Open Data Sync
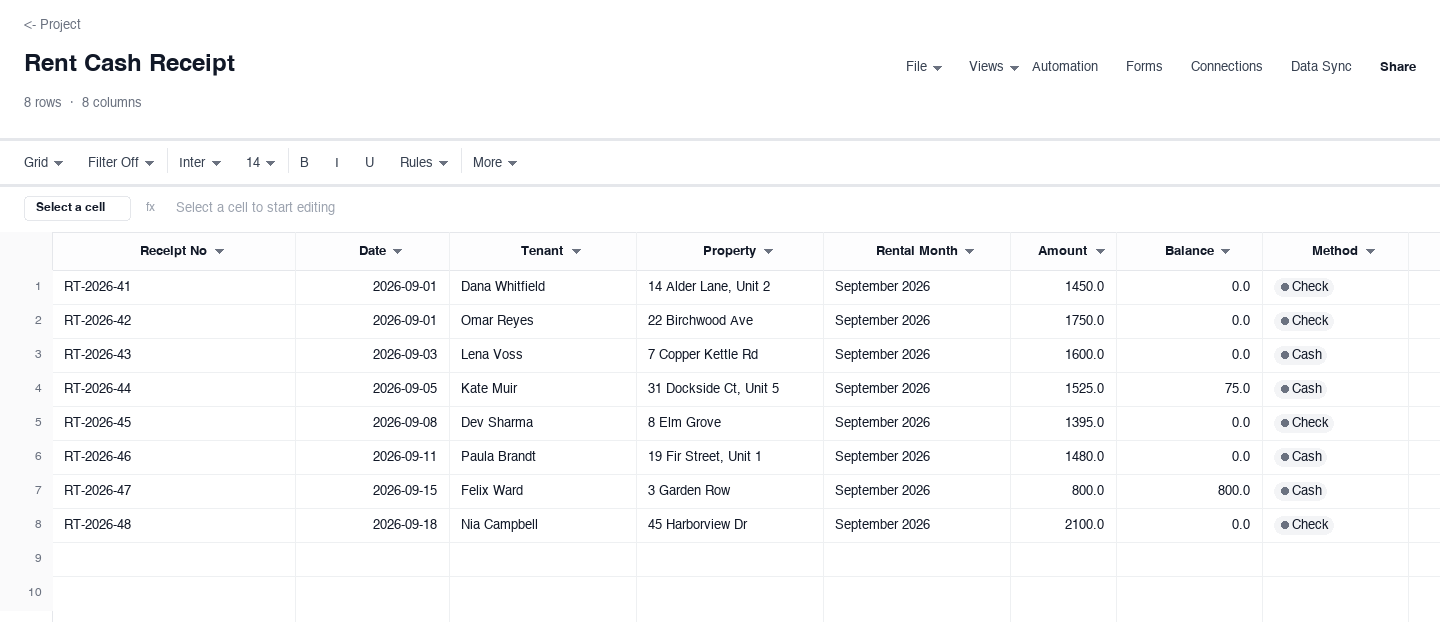The width and height of the screenshot is (1440, 622). (x=1321, y=67)
